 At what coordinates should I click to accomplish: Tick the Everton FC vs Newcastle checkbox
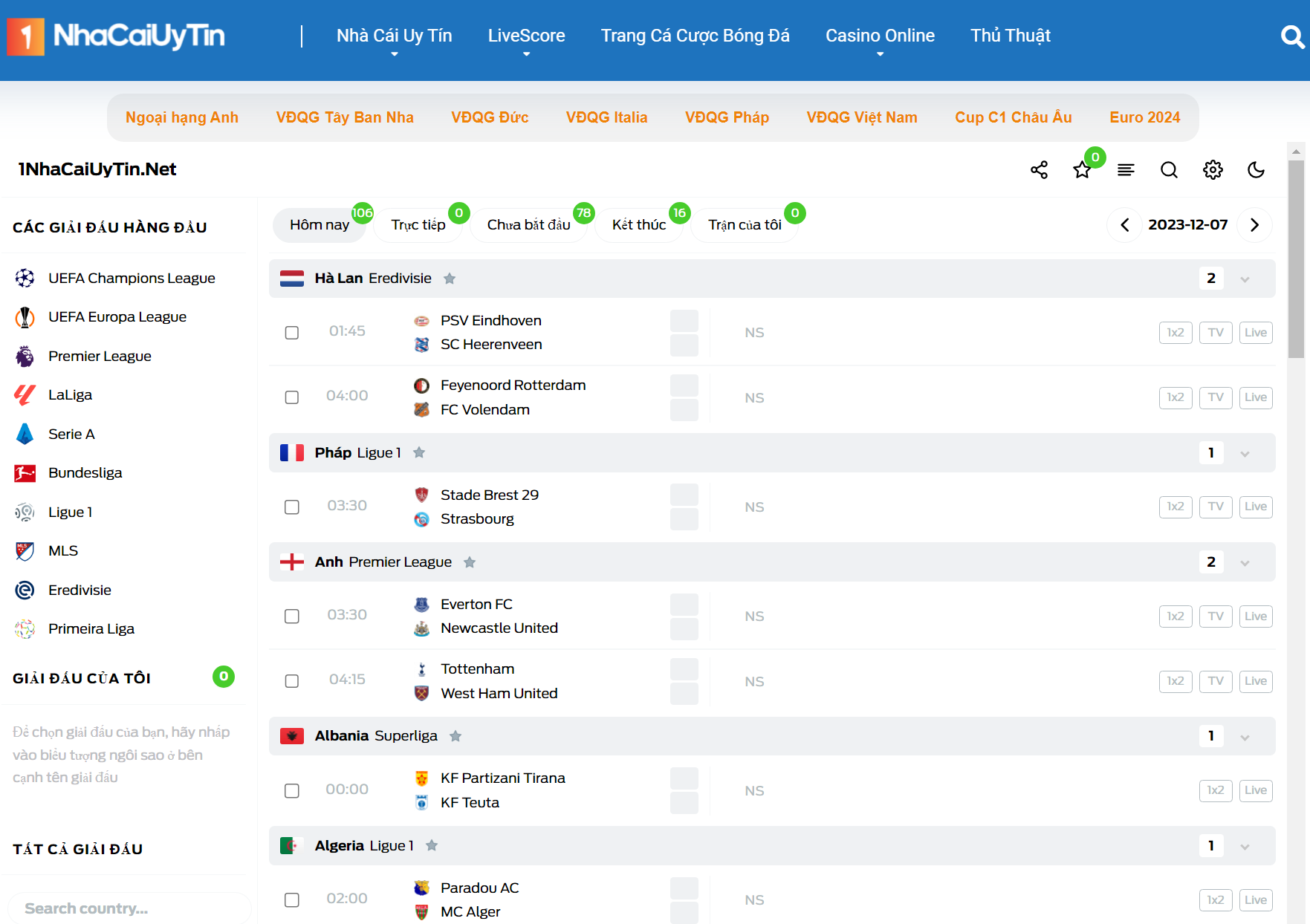click(292, 616)
